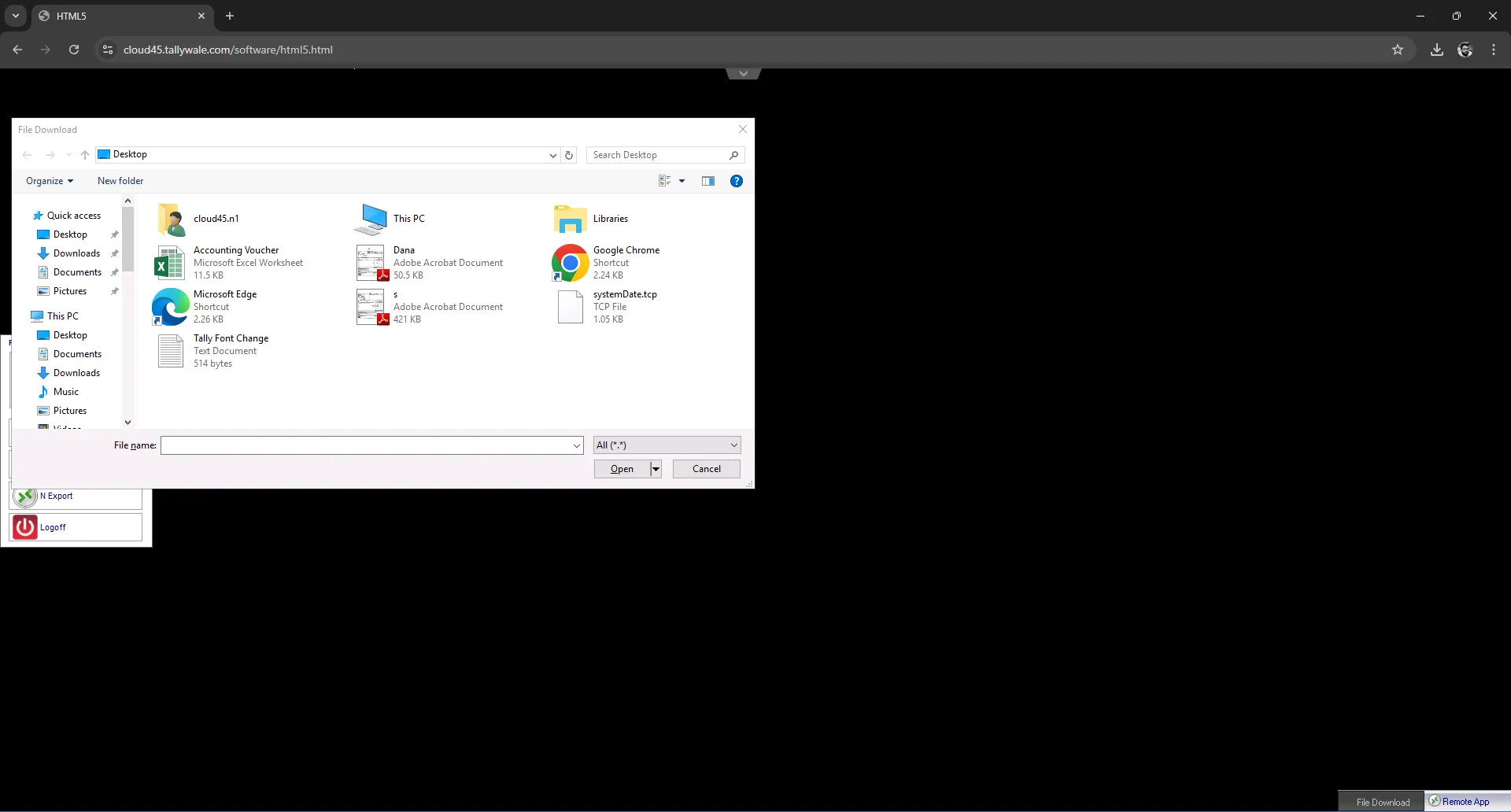Screen dimensions: 1511x812
Task: Open the file type filter dropdown
Action: pyautogui.click(x=666, y=445)
